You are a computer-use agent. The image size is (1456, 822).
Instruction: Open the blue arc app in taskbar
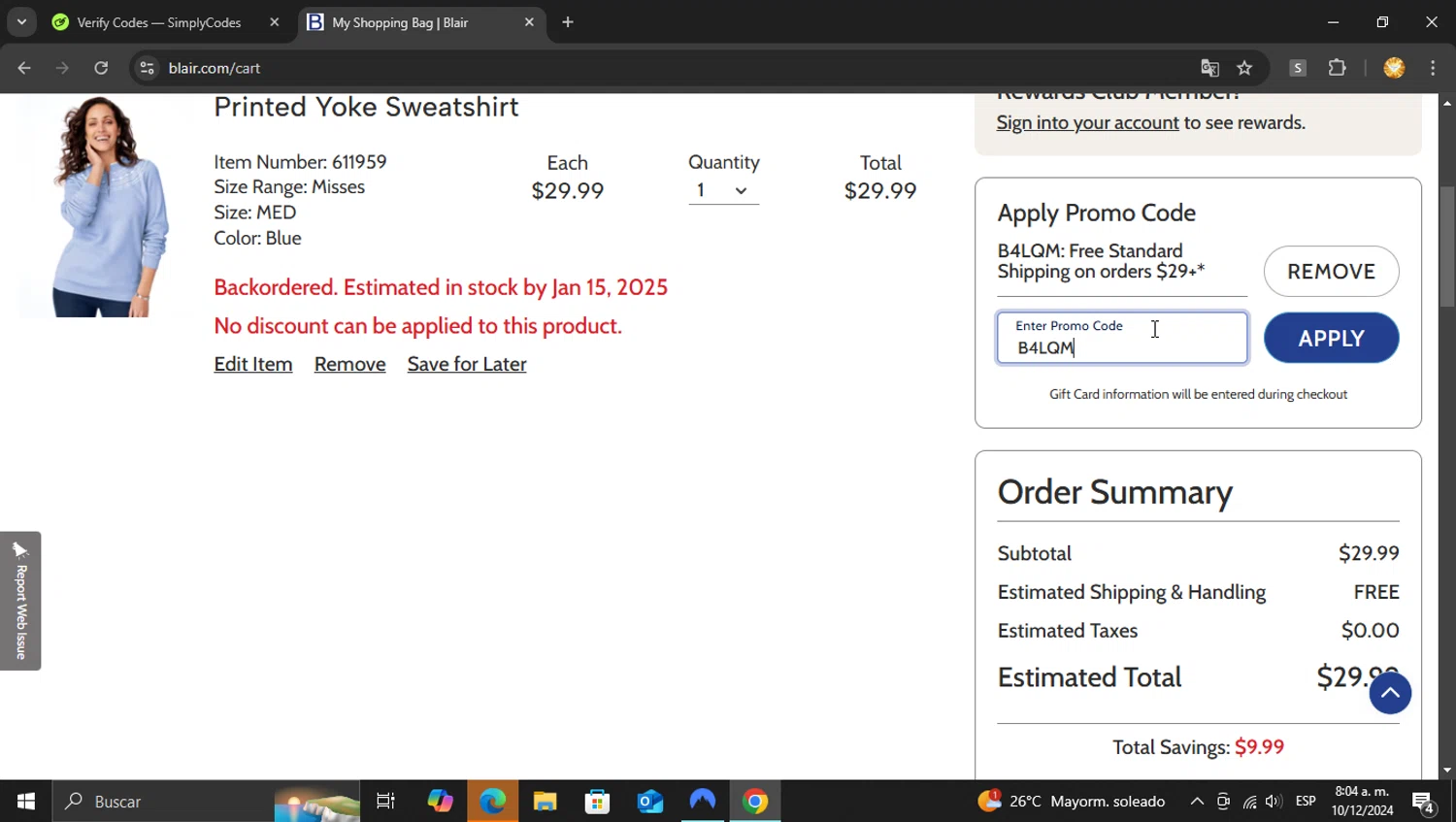pos(702,802)
